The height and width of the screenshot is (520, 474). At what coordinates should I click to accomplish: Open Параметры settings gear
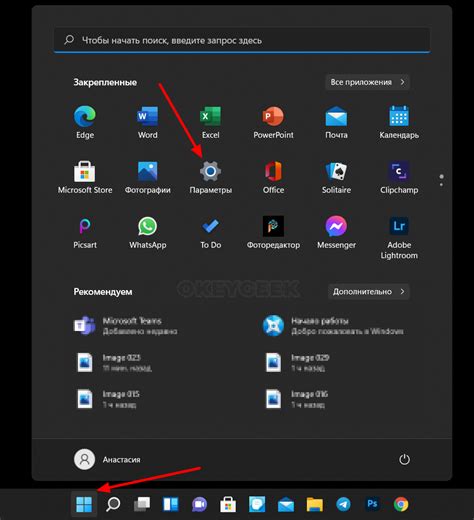(x=210, y=177)
